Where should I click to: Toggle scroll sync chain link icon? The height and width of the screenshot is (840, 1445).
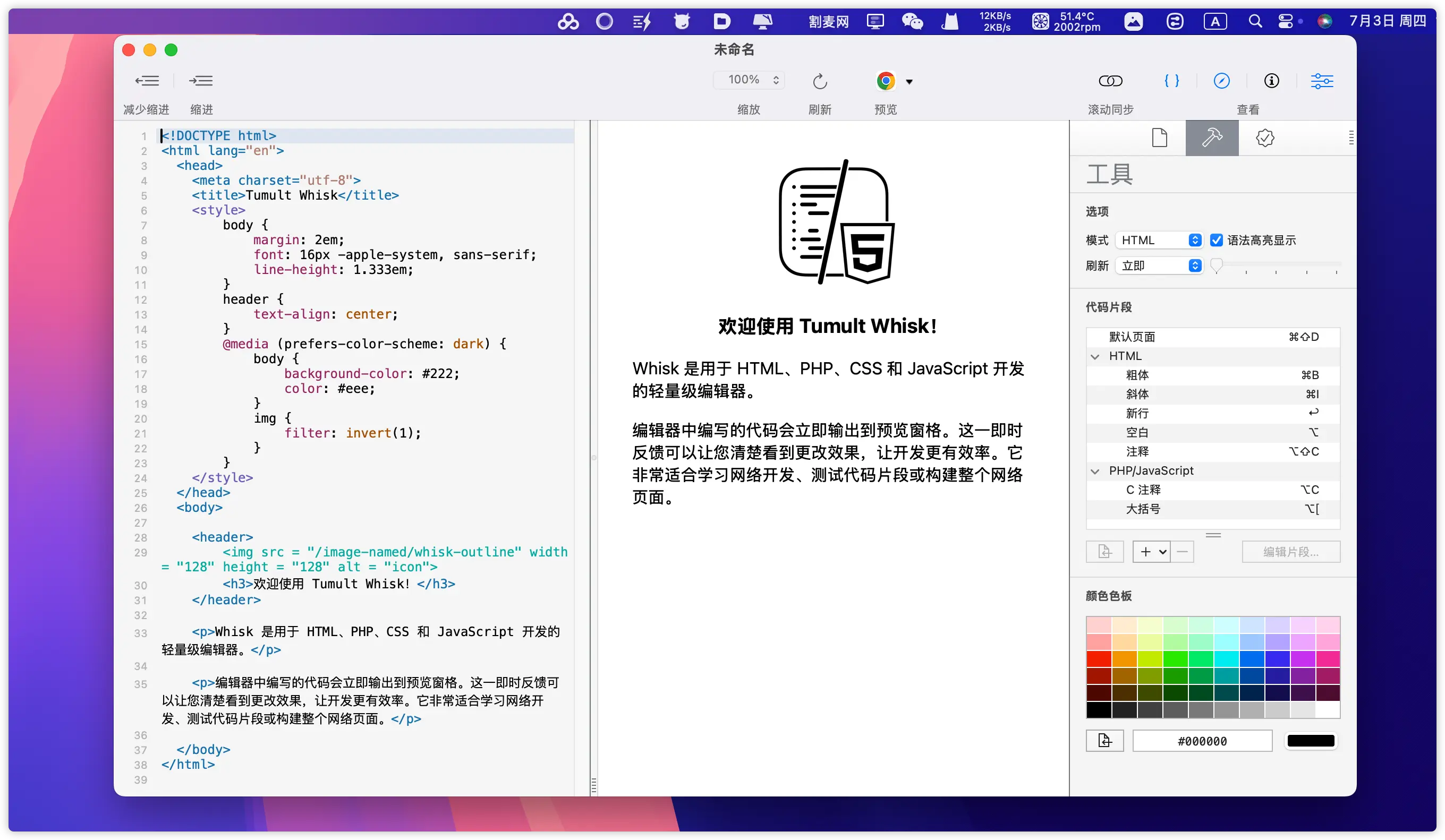pos(1110,81)
